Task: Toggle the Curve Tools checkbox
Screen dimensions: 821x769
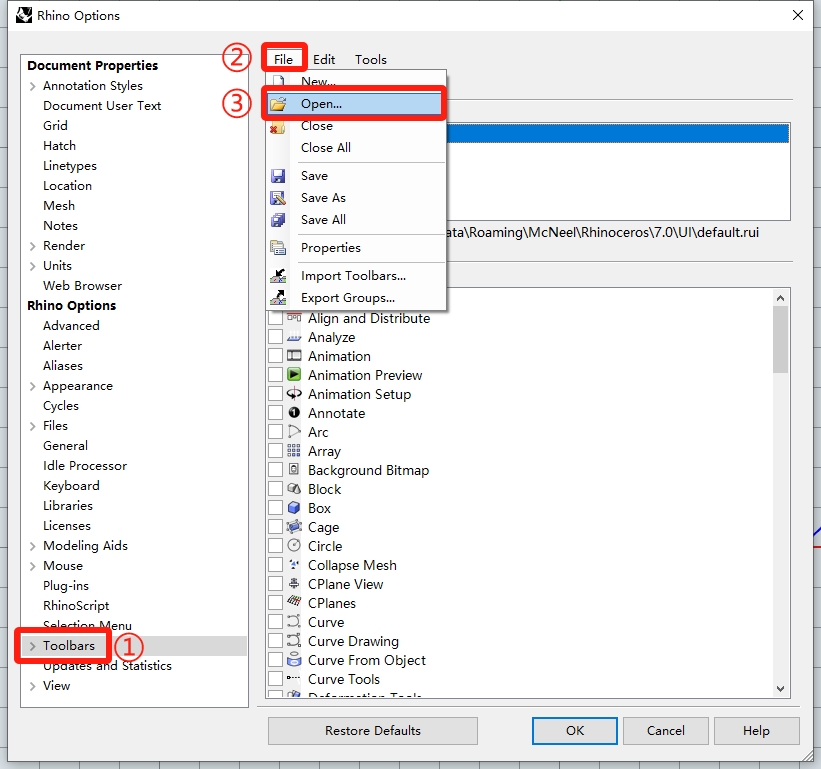Action: (275, 679)
